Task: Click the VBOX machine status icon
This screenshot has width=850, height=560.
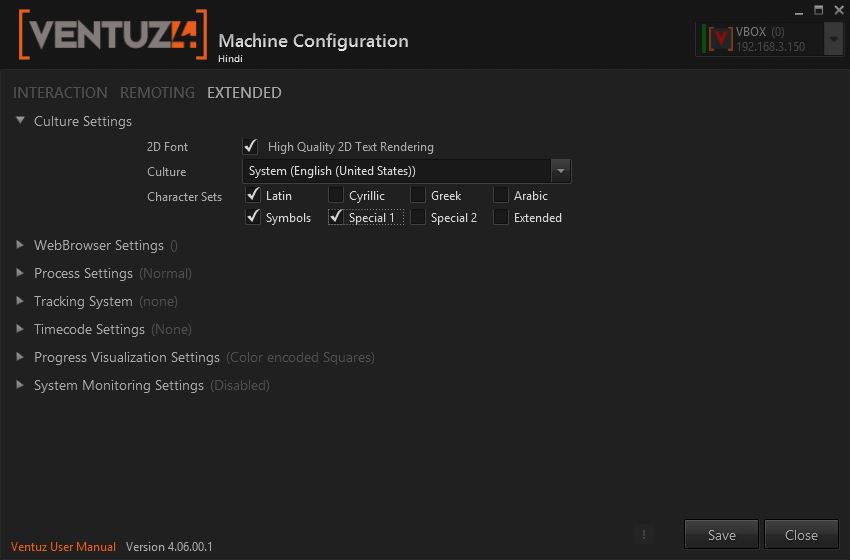Action: tap(717, 39)
